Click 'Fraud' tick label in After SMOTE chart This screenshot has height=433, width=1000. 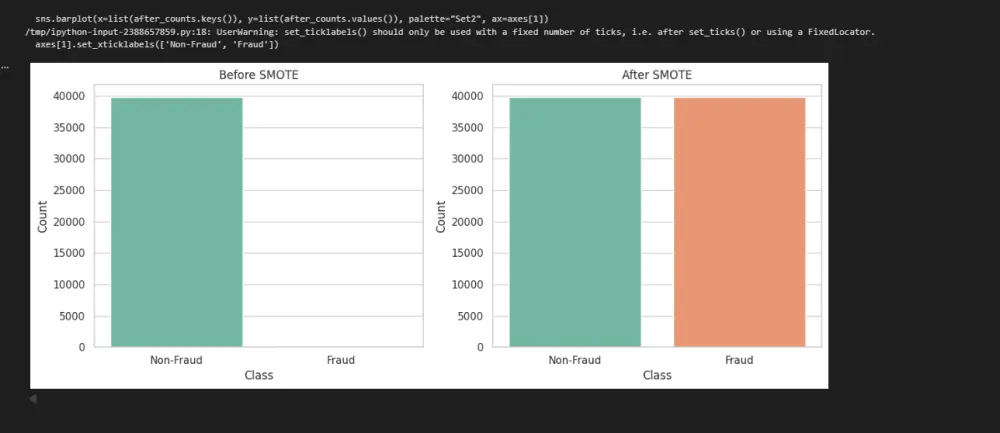point(739,360)
